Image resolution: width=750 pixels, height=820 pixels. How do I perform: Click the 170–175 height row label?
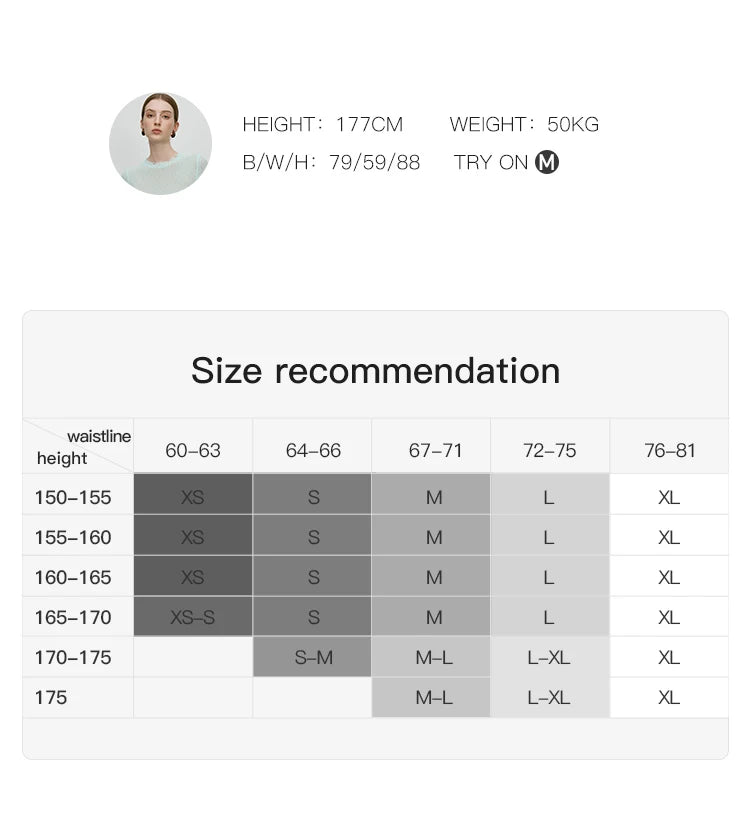73,657
